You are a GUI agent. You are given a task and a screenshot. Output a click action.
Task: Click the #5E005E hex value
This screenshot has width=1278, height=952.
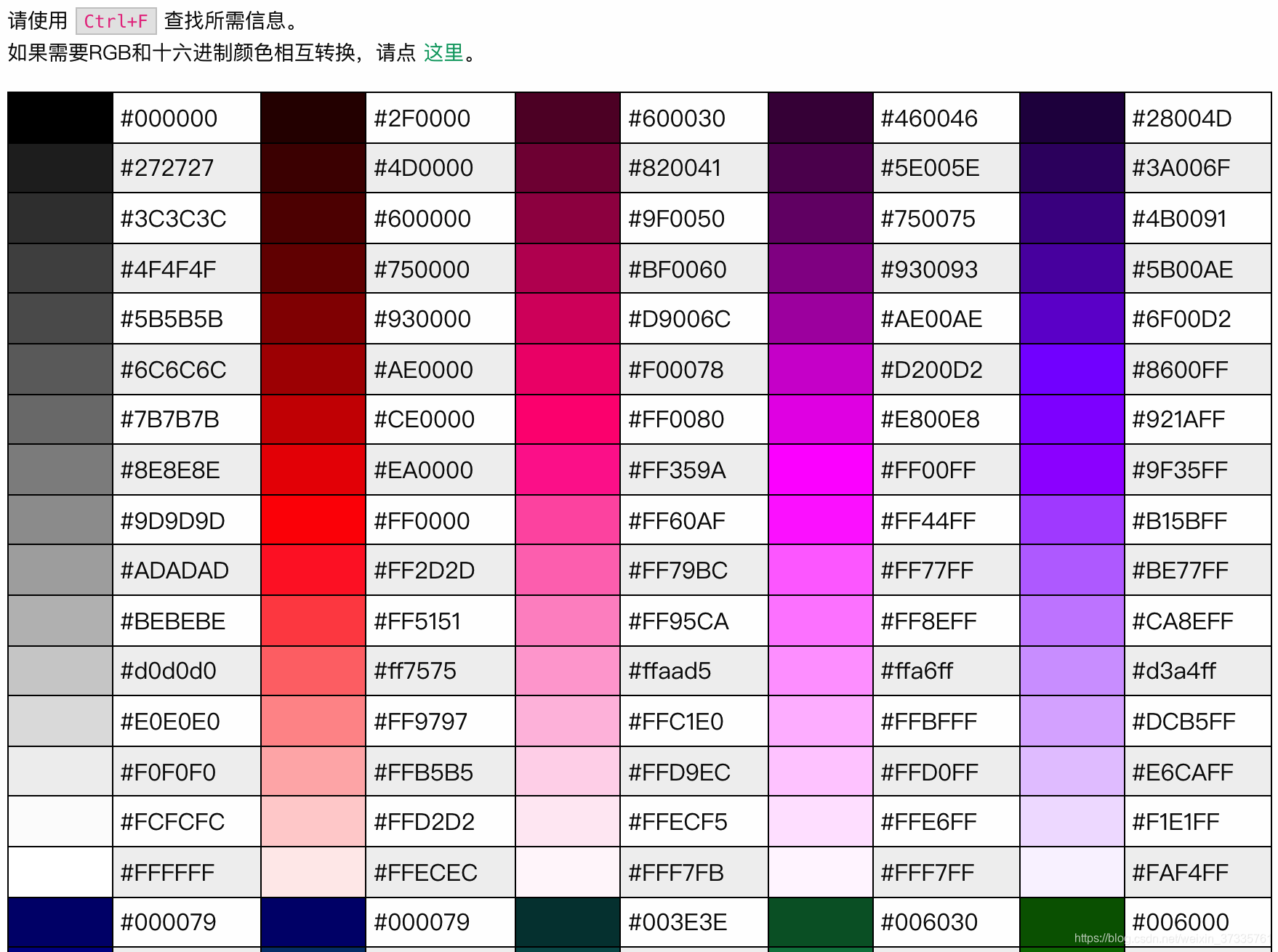(930, 168)
